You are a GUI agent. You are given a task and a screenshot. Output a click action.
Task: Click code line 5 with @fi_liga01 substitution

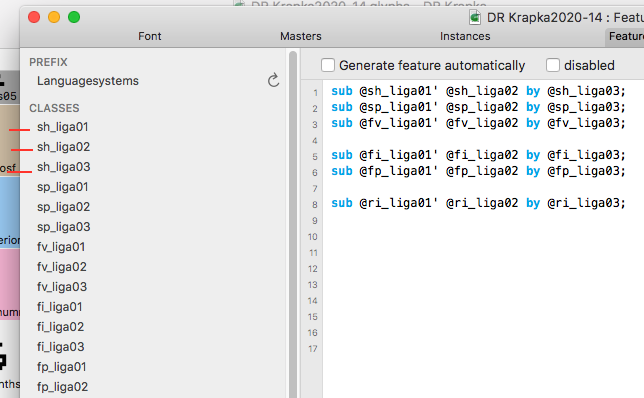click(x=478, y=155)
